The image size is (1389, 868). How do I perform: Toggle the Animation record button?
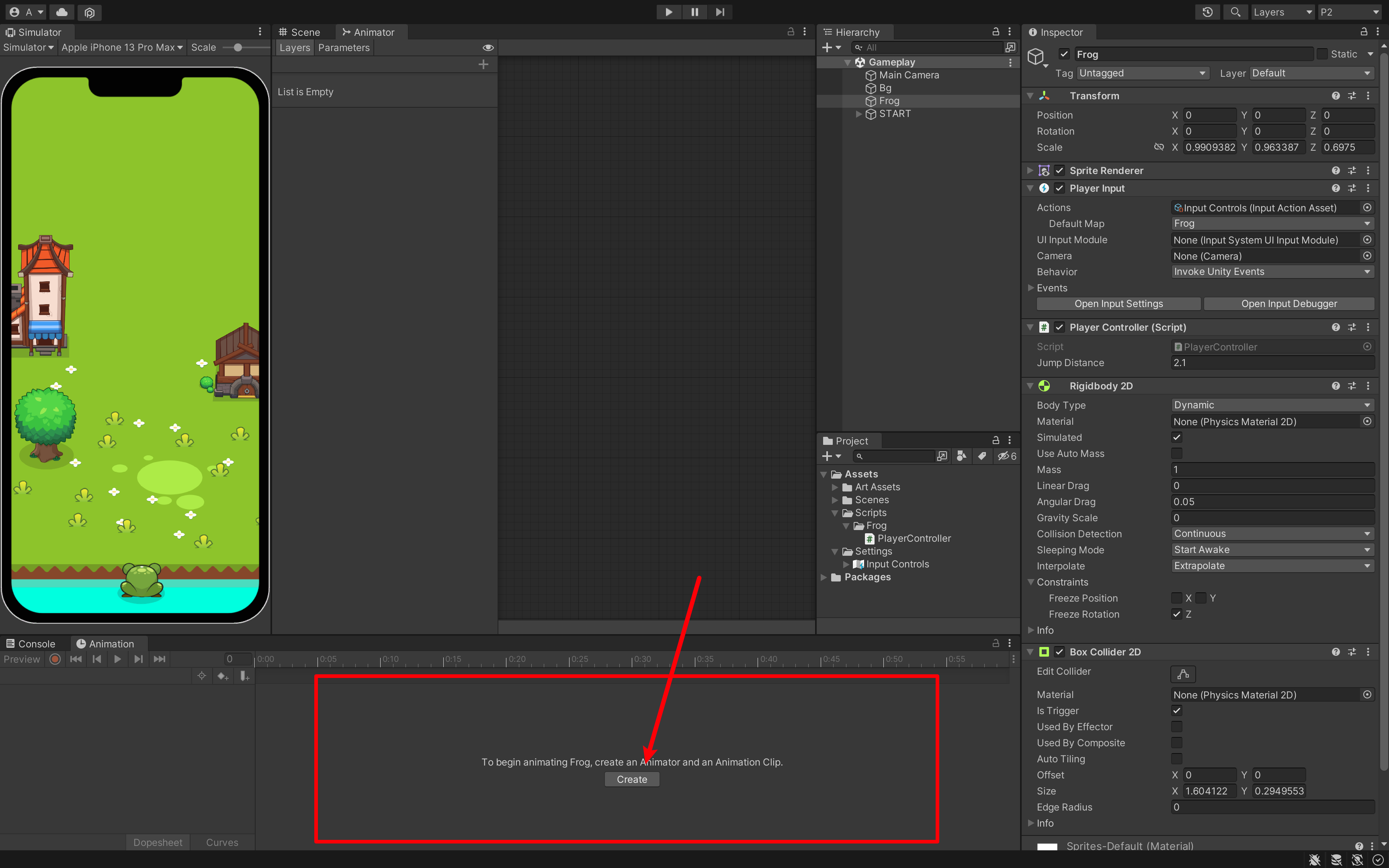pyautogui.click(x=55, y=659)
